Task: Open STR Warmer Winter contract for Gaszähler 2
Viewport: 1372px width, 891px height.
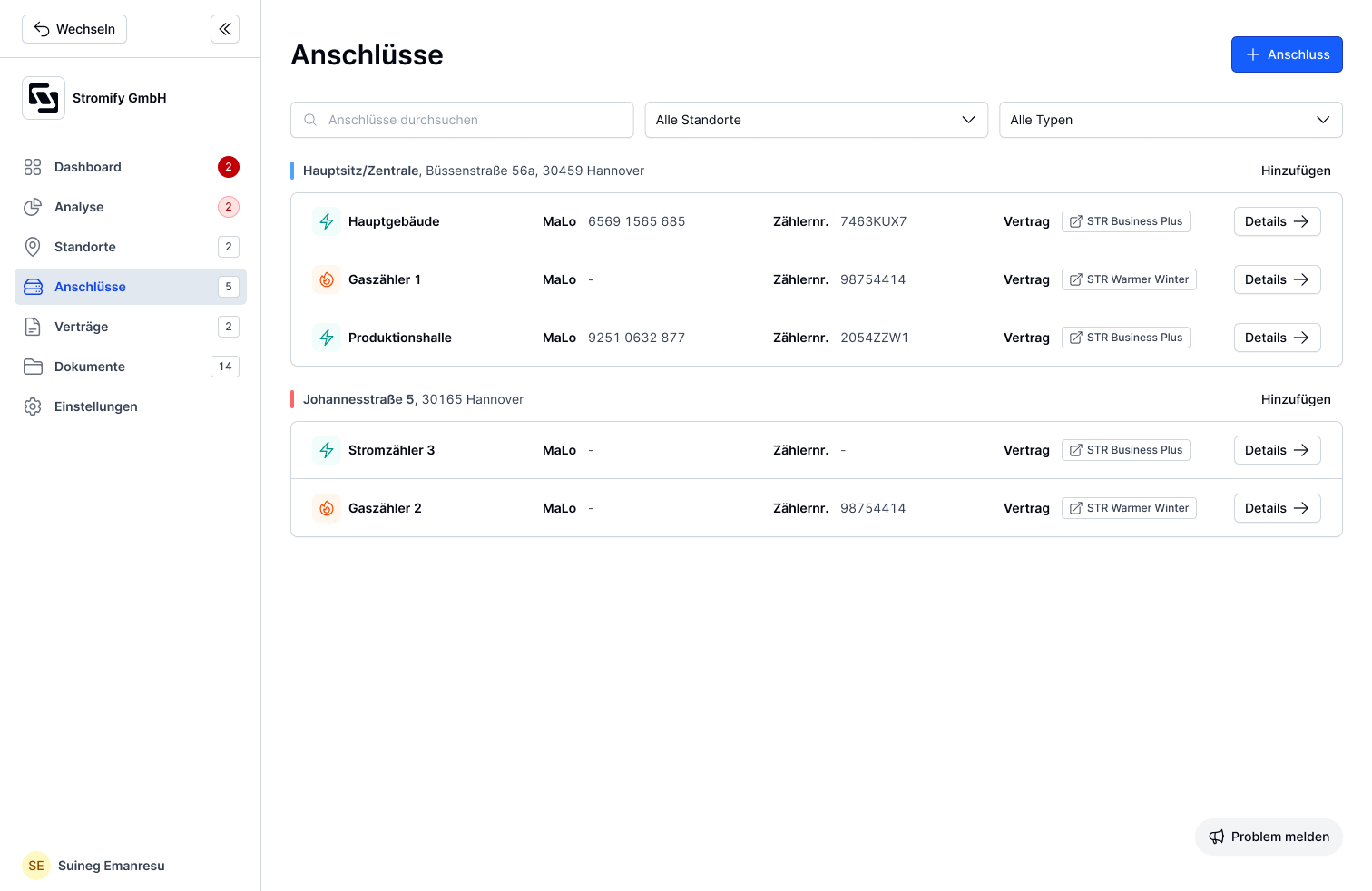Action: coord(1129,508)
